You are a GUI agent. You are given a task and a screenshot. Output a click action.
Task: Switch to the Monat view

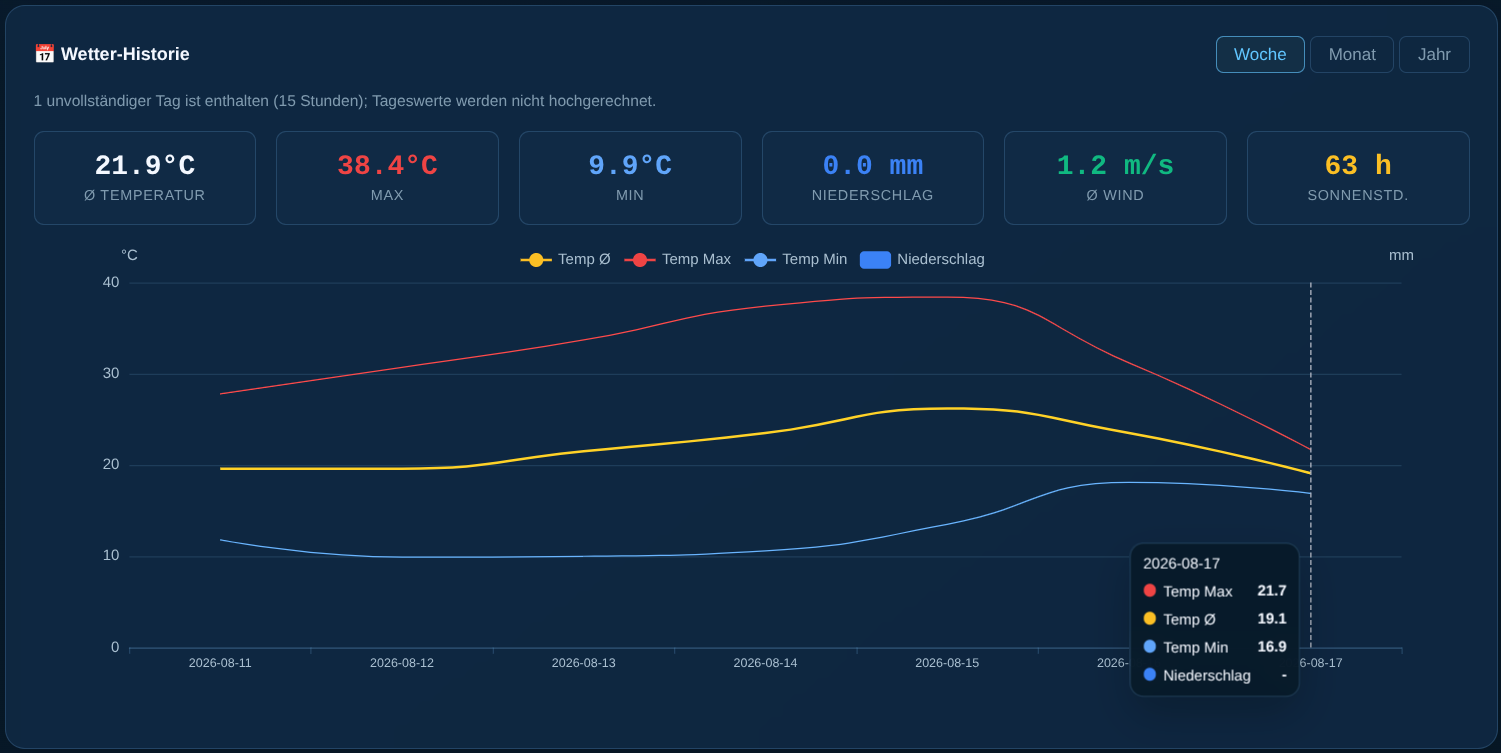tap(1352, 54)
